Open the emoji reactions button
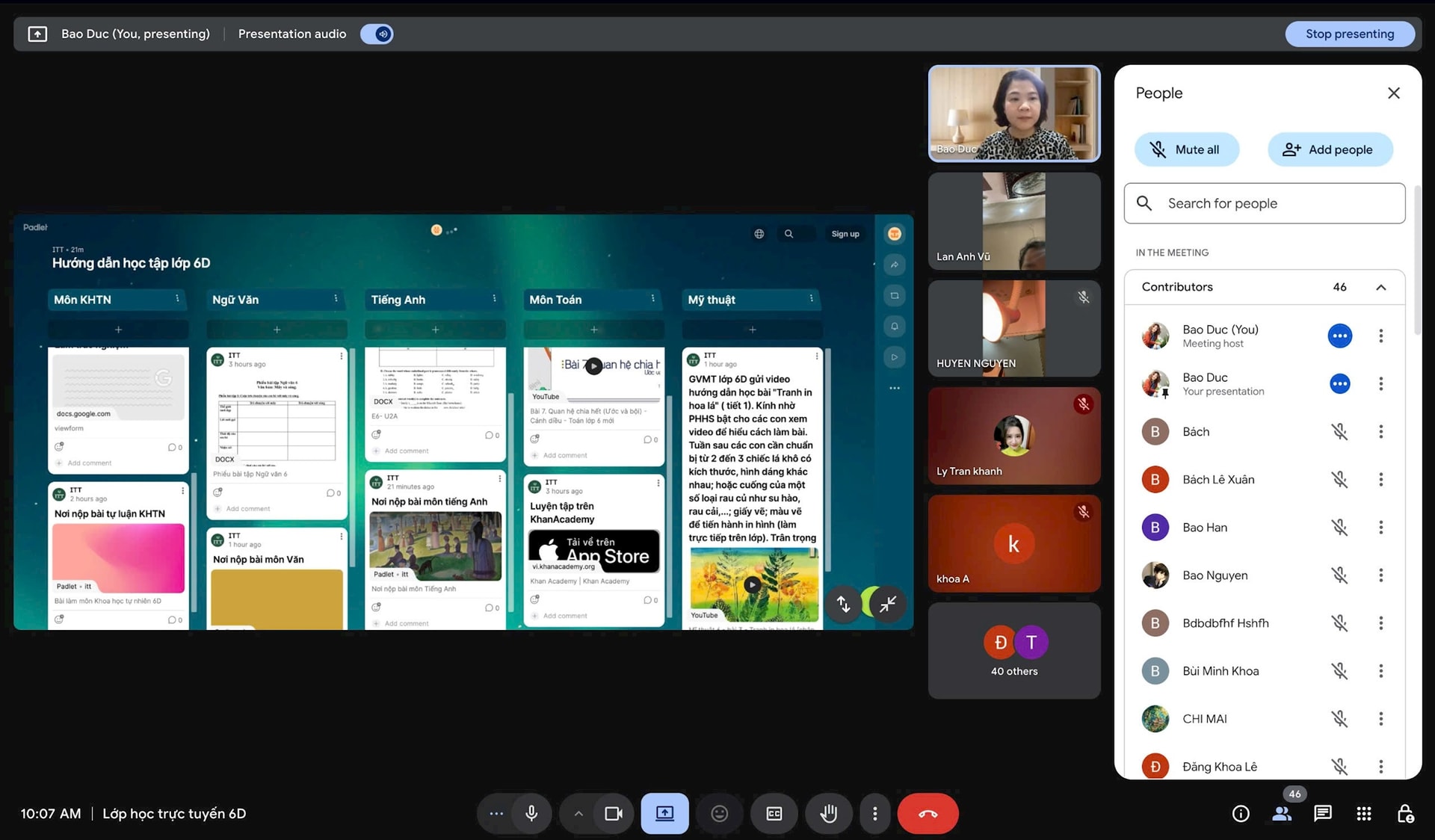 coord(719,813)
